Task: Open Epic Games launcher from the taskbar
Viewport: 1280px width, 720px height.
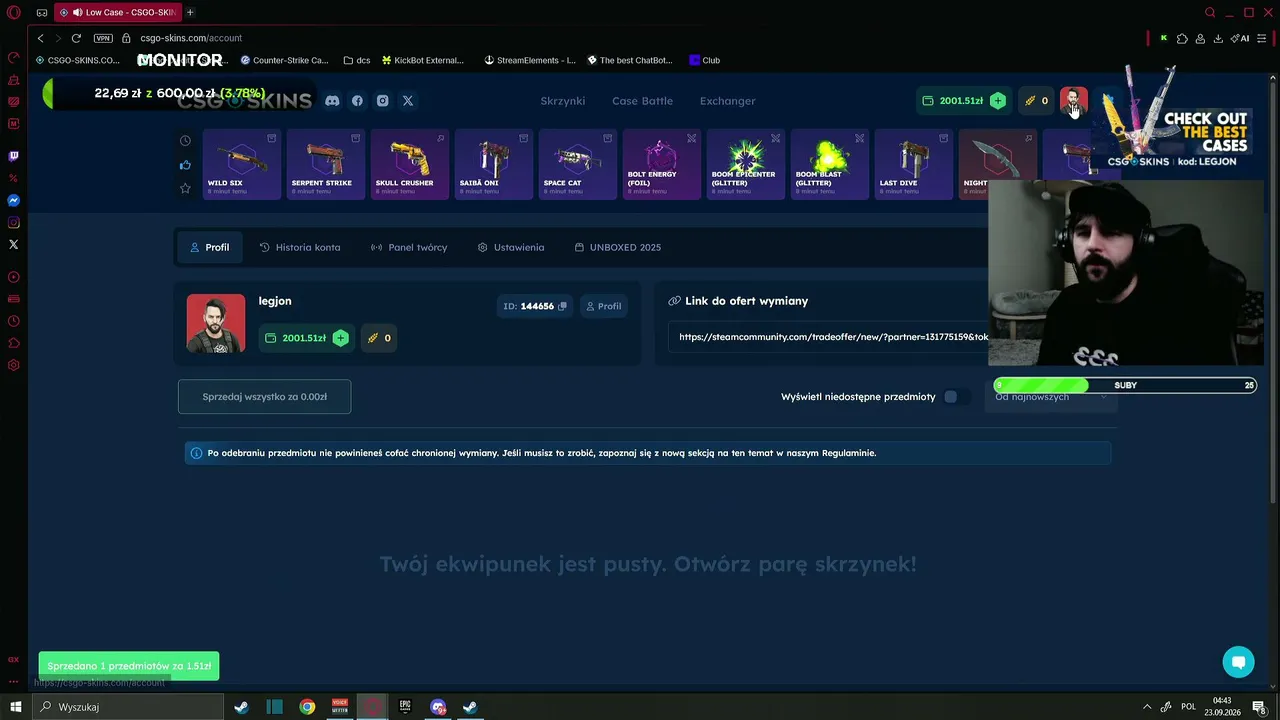Action: [x=405, y=707]
